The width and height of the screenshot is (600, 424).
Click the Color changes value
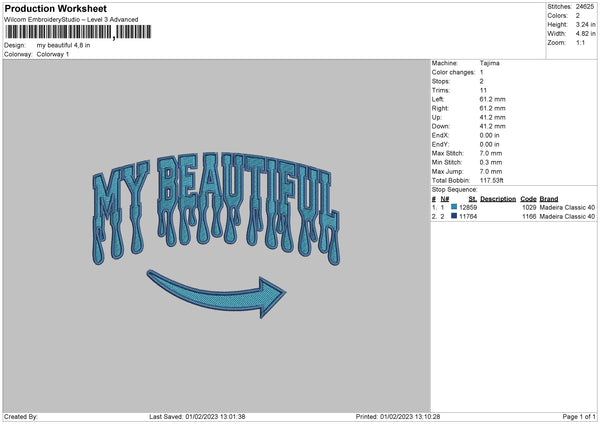point(481,72)
